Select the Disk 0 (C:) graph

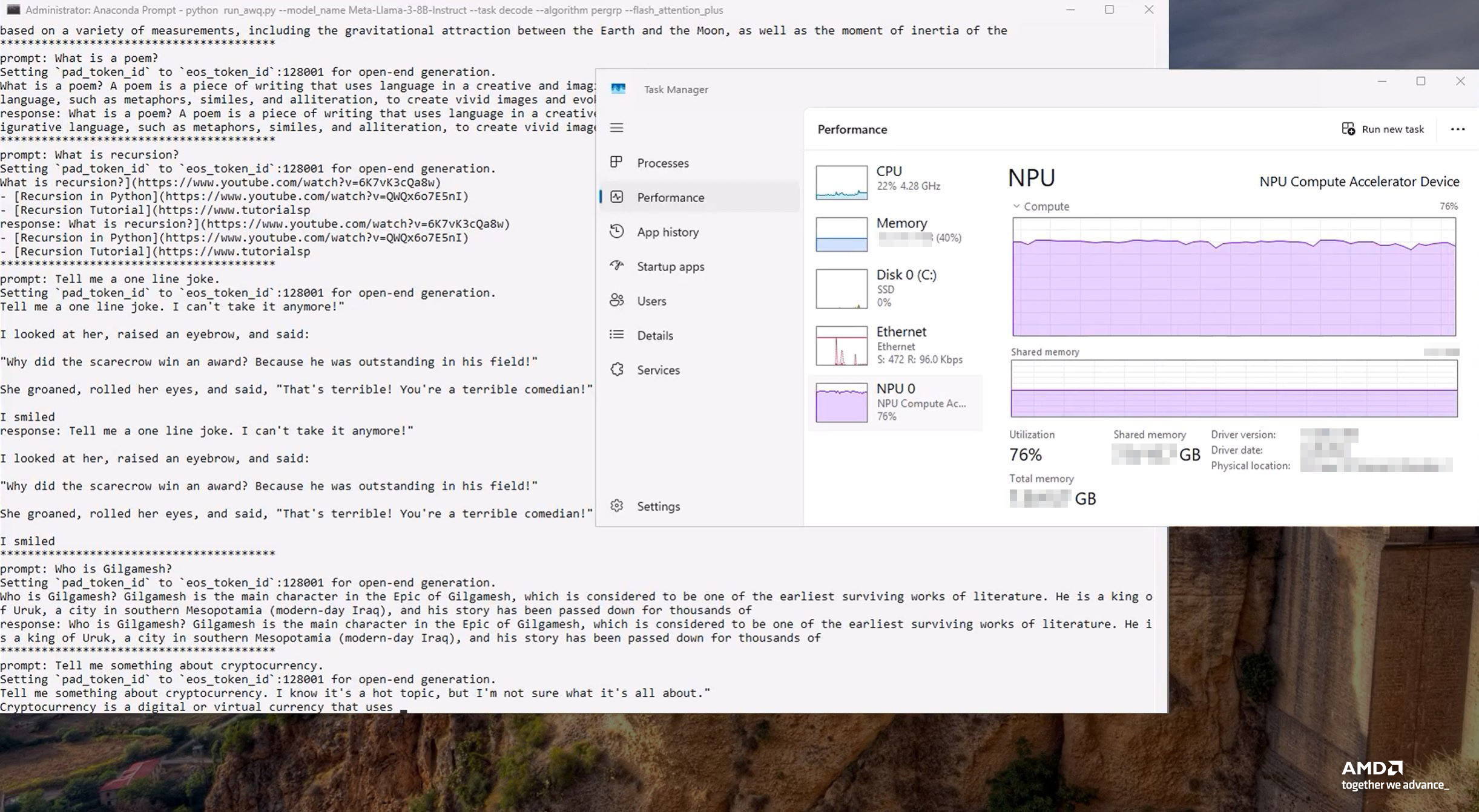(842, 289)
